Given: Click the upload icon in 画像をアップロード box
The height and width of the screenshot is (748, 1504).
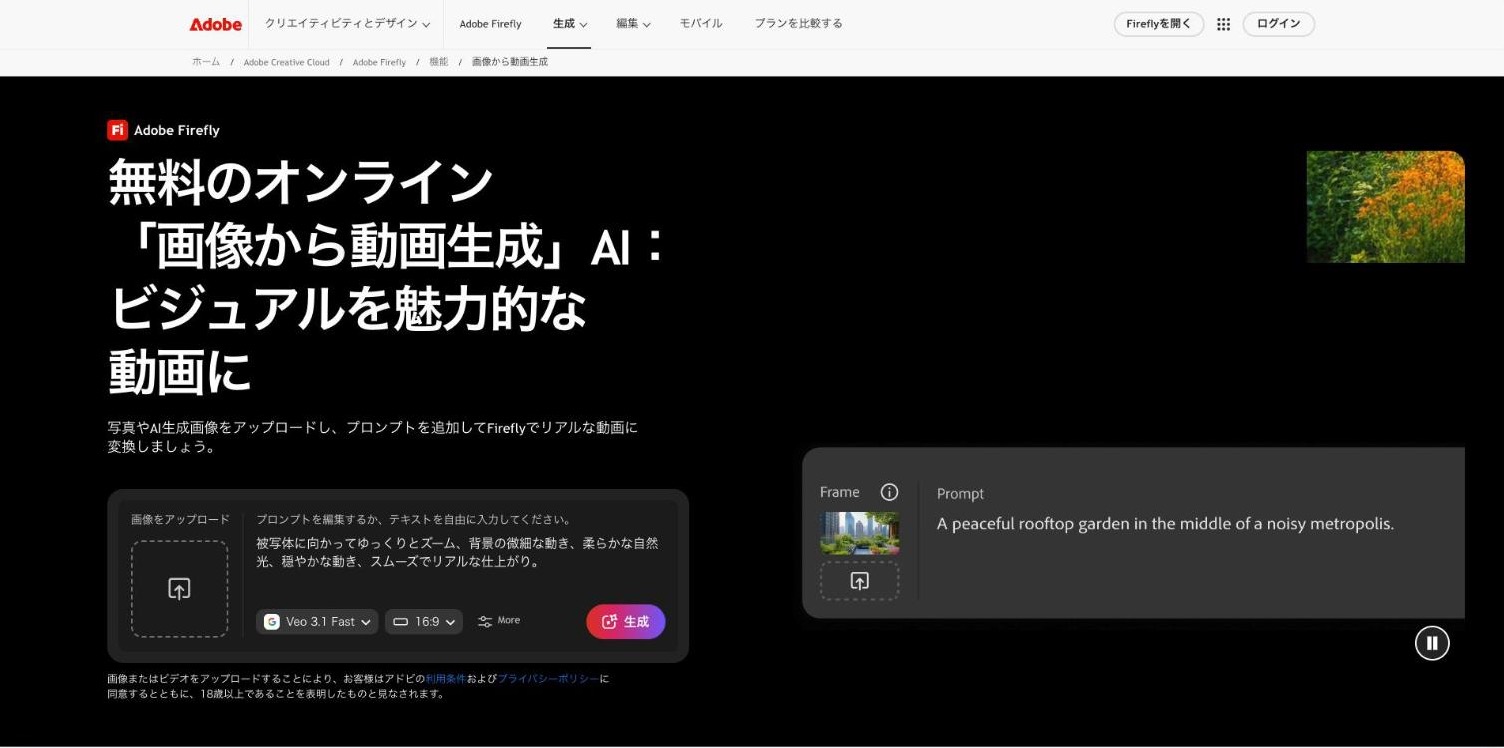Looking at the screenshot, I should click(x=179, y=589).
